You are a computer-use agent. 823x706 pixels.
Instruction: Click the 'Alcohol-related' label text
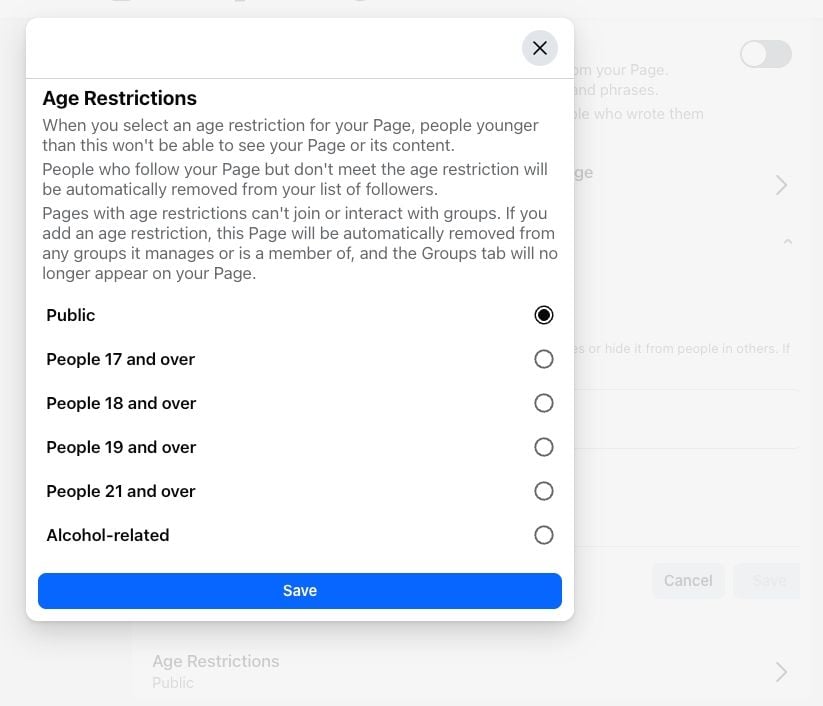[108, 535]
